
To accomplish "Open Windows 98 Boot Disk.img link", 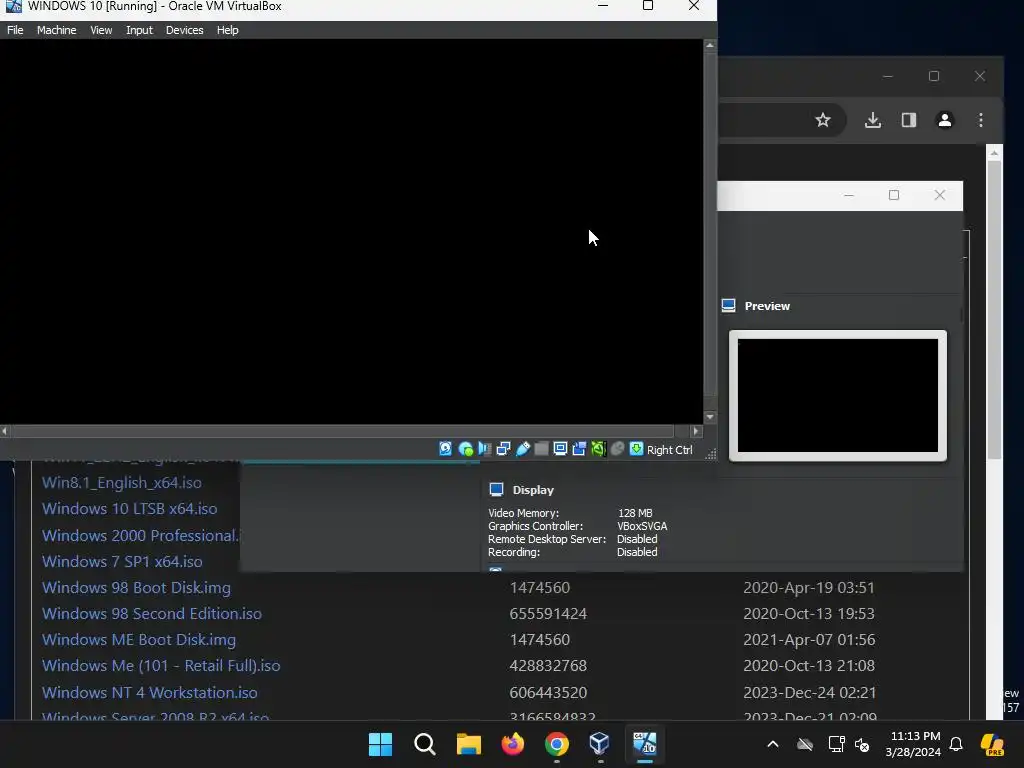I will (136, 588).
